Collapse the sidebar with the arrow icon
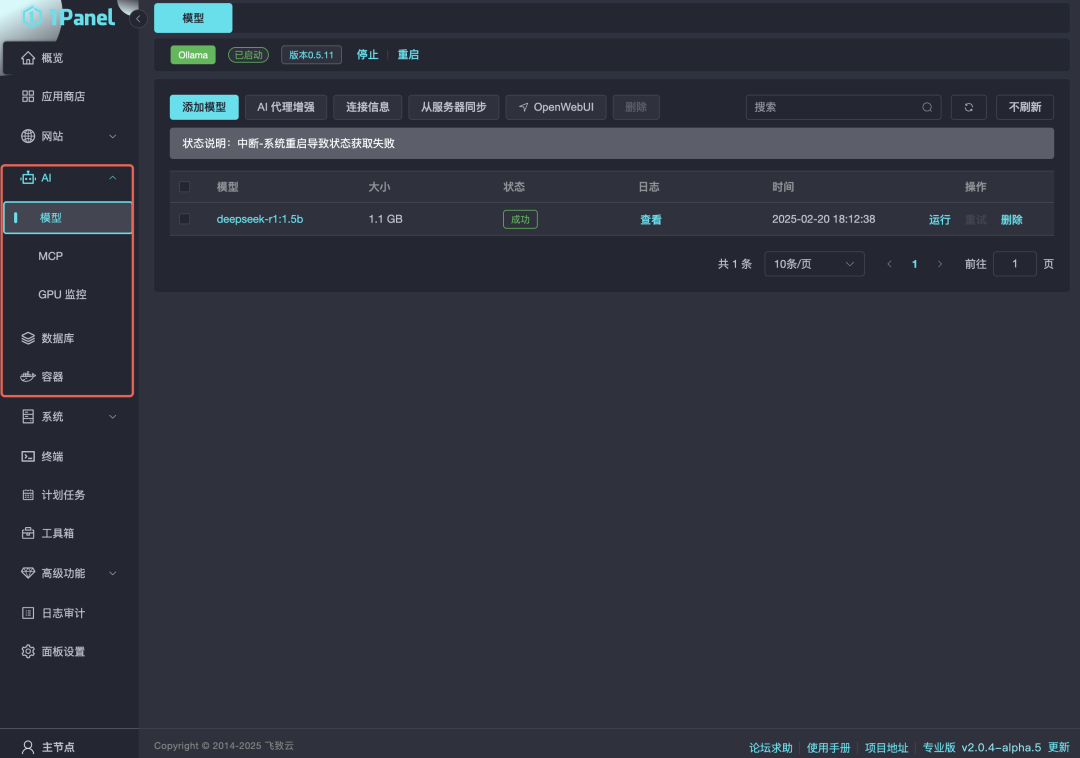Viewport: 1080px width, 758px height. click(x=139, y=19)
